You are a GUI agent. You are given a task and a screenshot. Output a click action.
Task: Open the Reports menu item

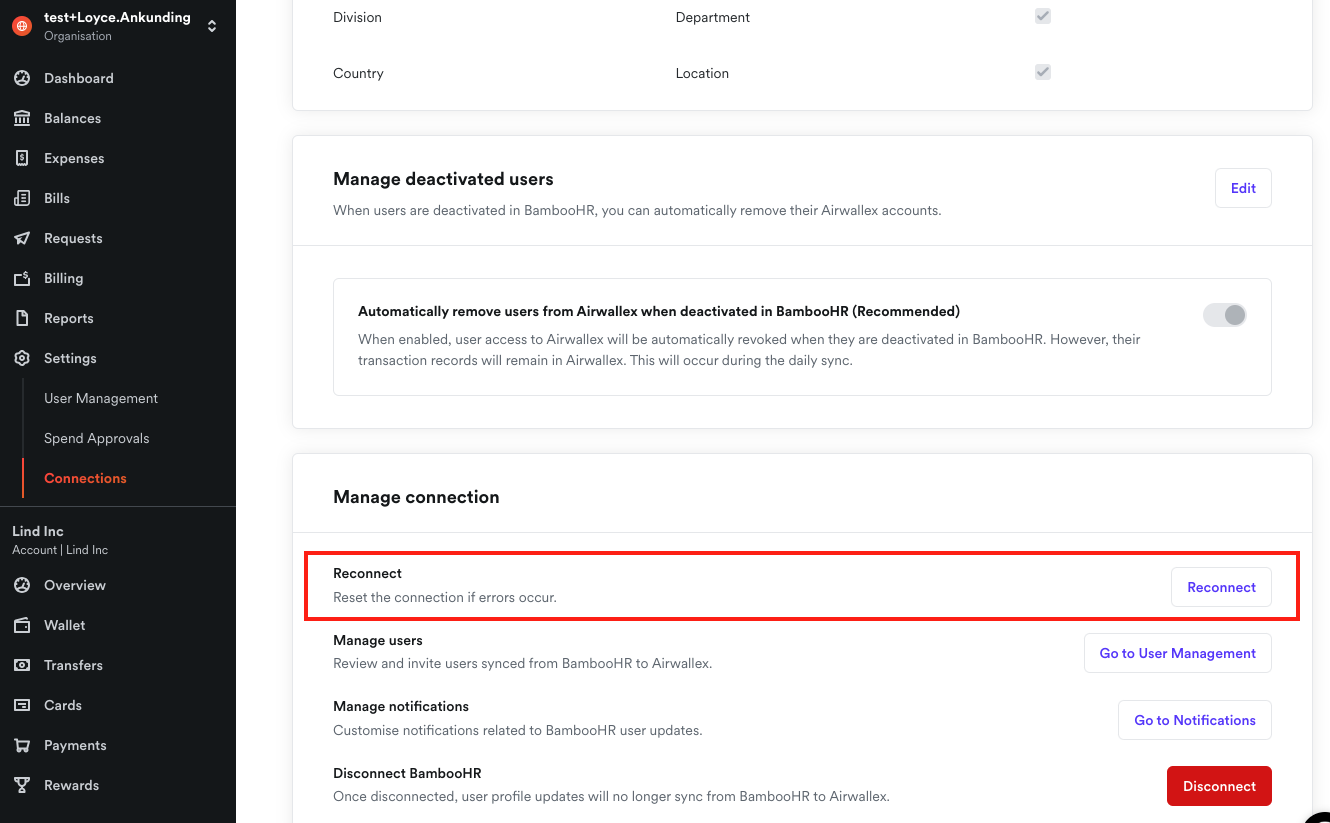coord(68,318)
